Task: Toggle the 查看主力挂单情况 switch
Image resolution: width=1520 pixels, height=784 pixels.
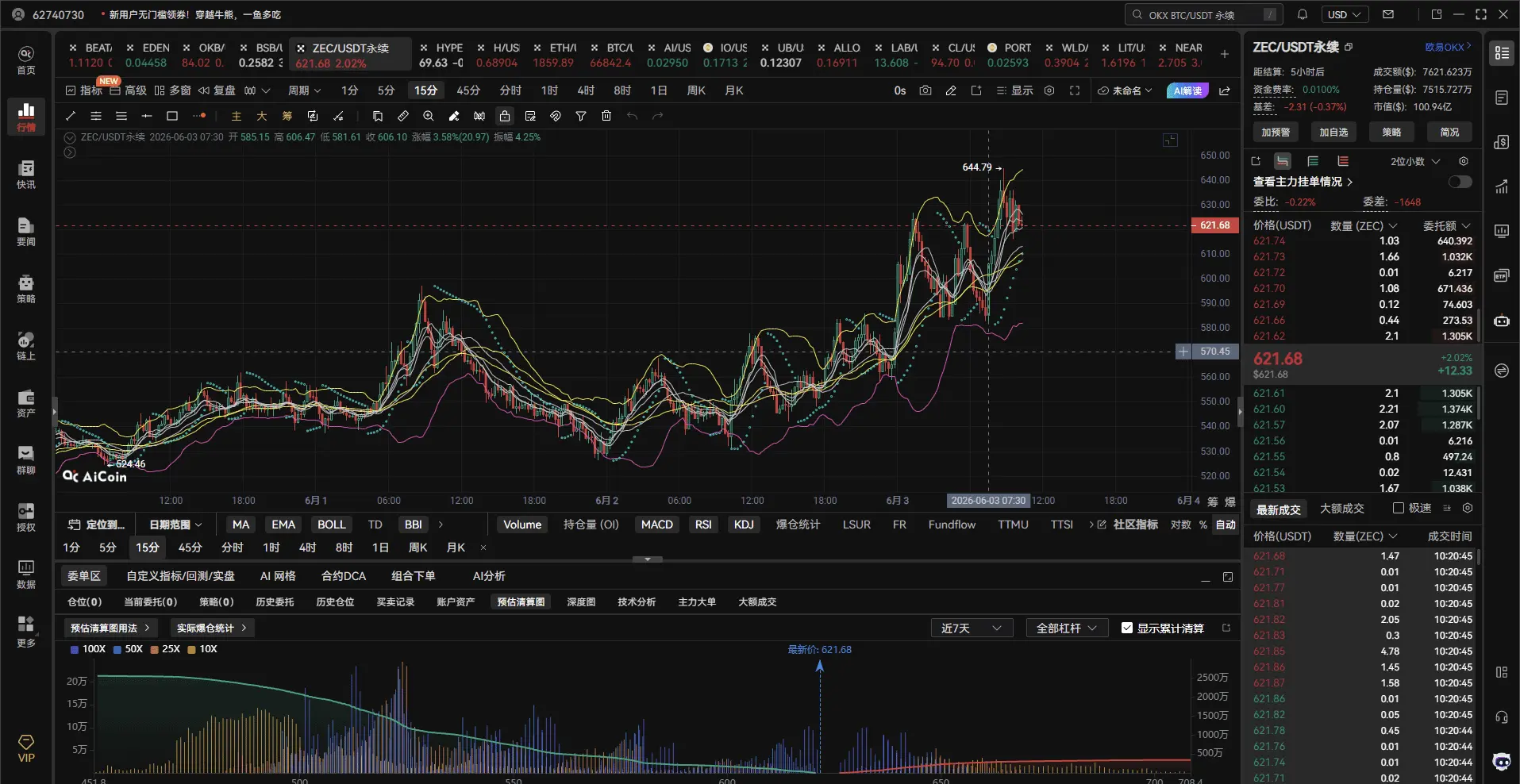Action: pyautogui.click(x=1460, y=182)
